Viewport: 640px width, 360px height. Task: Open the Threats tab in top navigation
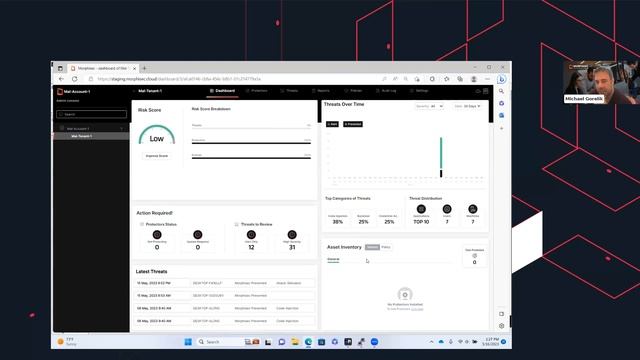(289, 91)
